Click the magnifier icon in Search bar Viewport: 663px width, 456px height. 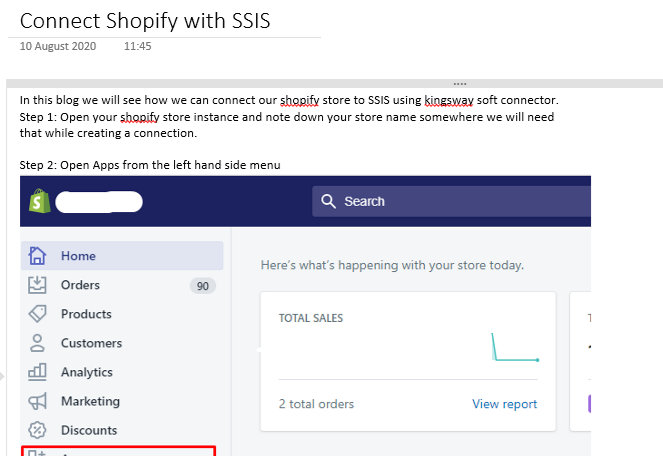coord(329,201)
